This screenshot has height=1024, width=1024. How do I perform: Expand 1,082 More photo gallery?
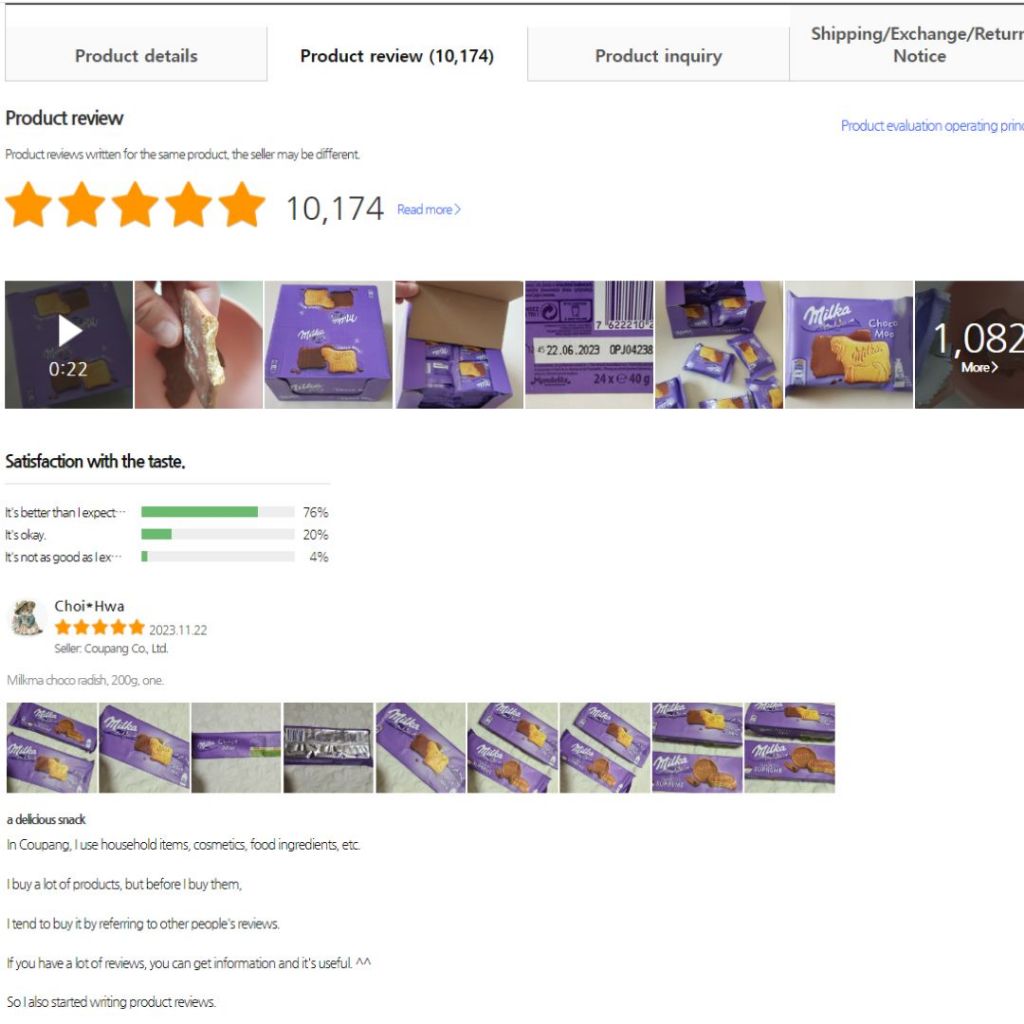(x=969, y=344)
